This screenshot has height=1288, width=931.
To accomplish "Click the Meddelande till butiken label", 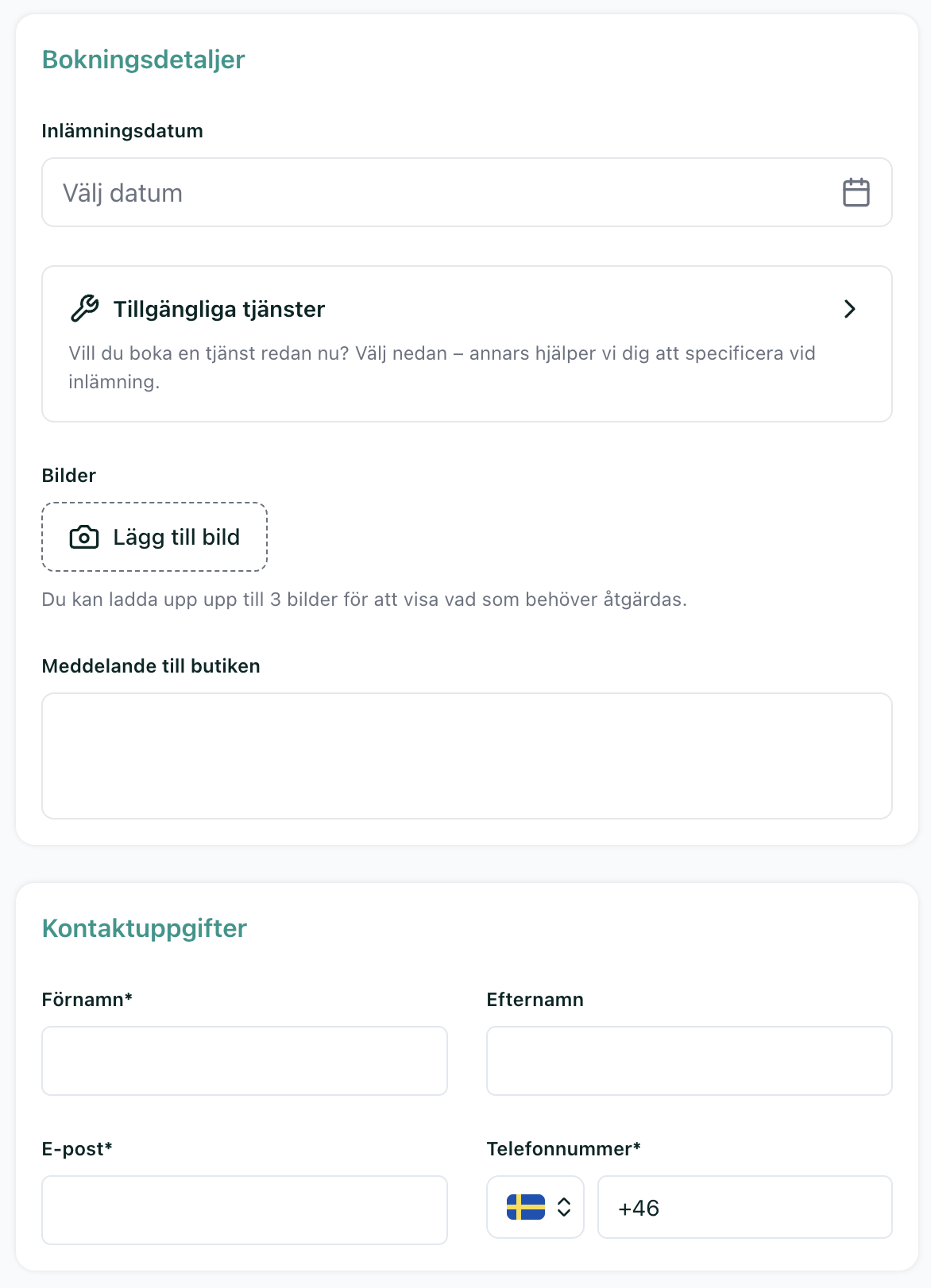I will (151, 666).
